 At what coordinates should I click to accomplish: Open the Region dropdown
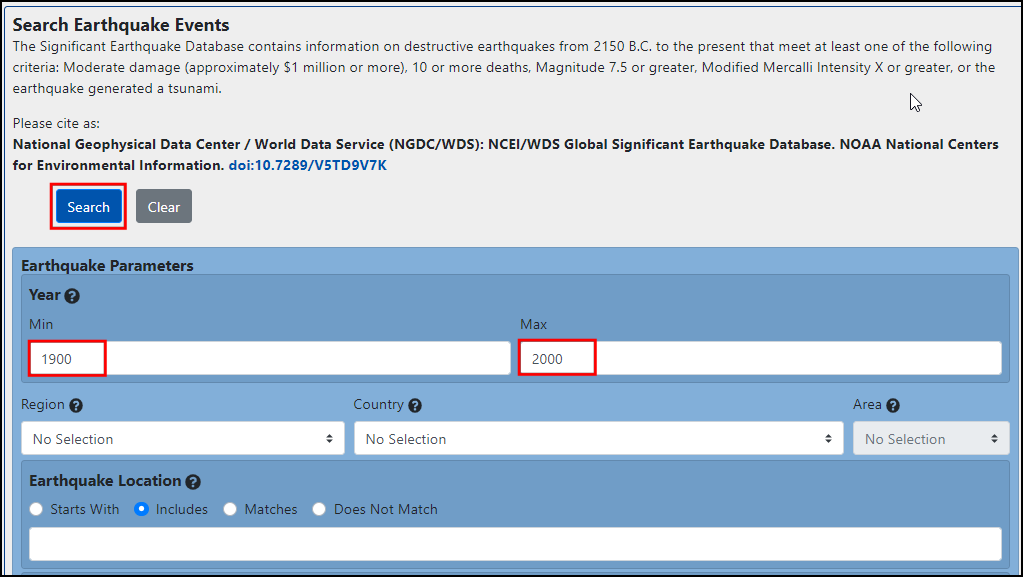tap(183, 439)
